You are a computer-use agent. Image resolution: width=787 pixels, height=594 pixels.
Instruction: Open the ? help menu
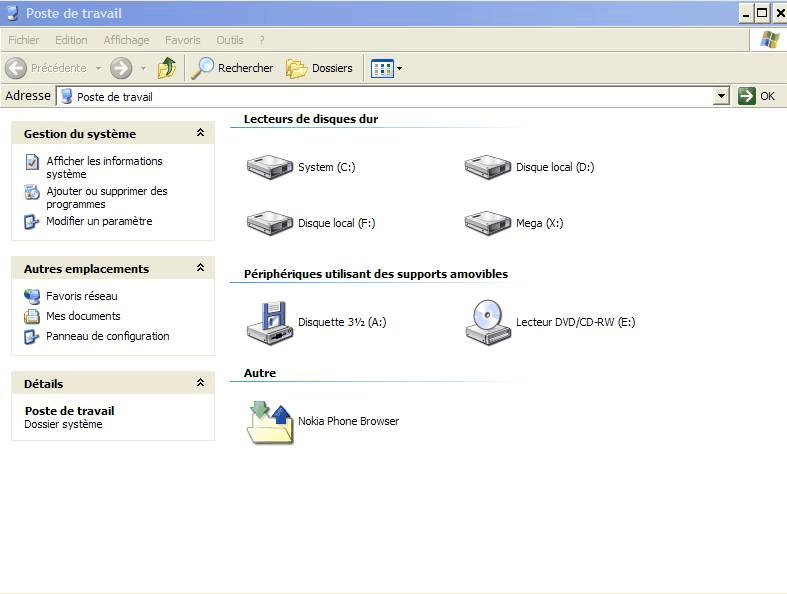261,40
